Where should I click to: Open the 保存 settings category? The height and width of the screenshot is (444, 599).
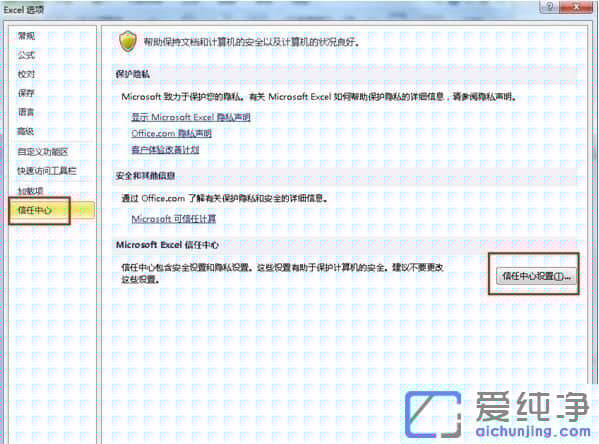point(26,93)
